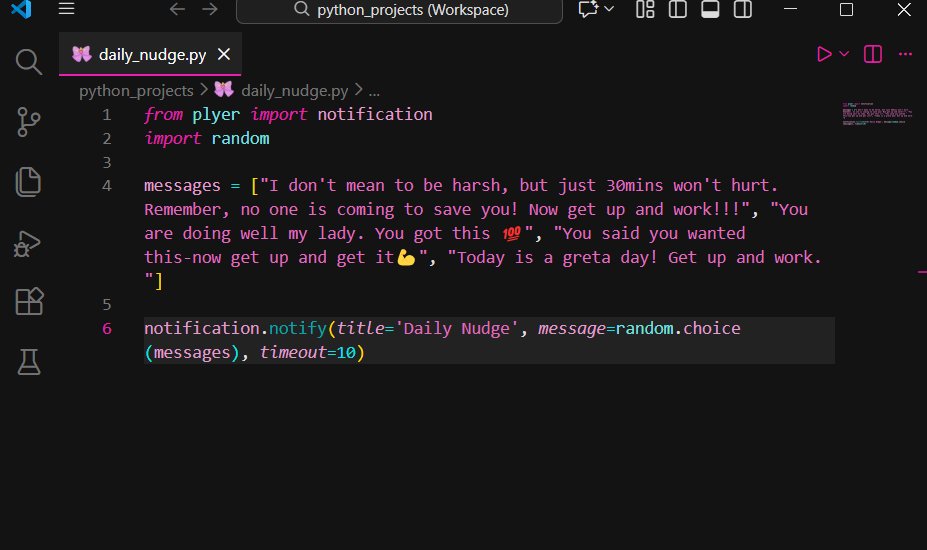
Task: Click daily_nudge.py in the breadcrumb
Action: pyautogui.click(x=294, y=90)
